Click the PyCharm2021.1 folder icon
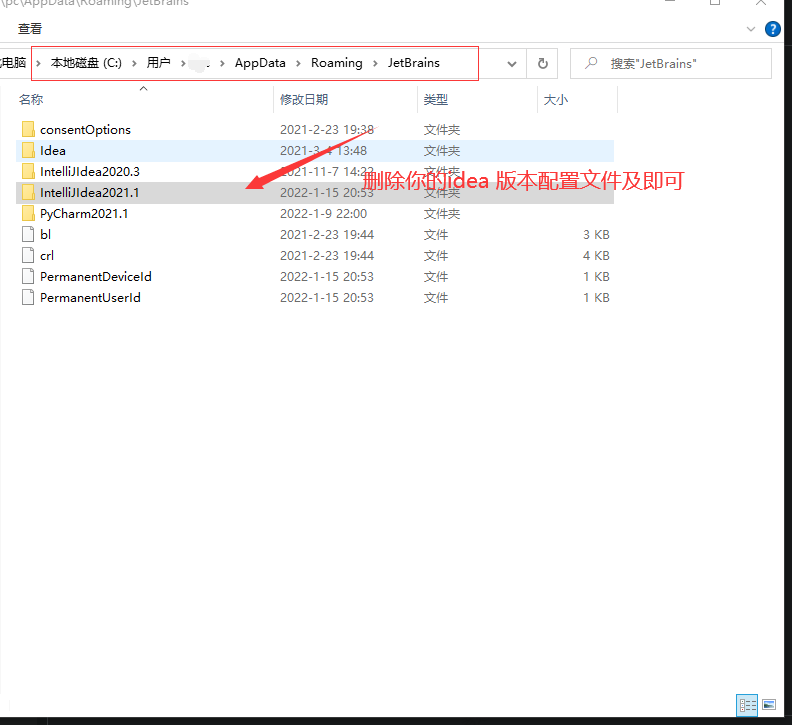 click(28, 214)
